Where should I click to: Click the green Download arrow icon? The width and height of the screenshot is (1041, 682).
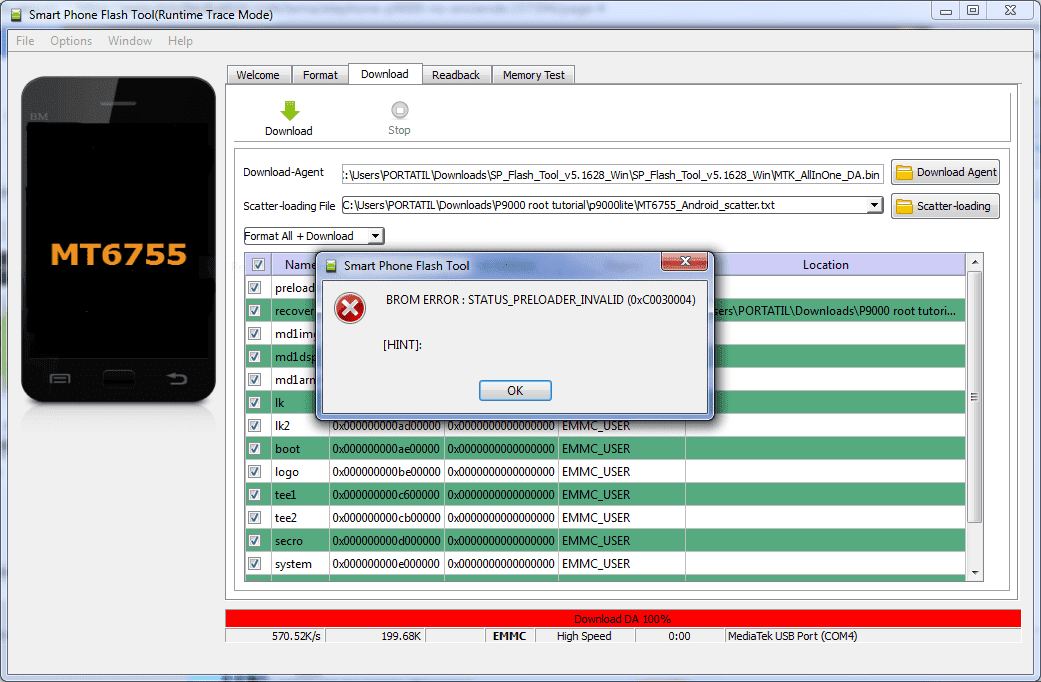(289, 110)
